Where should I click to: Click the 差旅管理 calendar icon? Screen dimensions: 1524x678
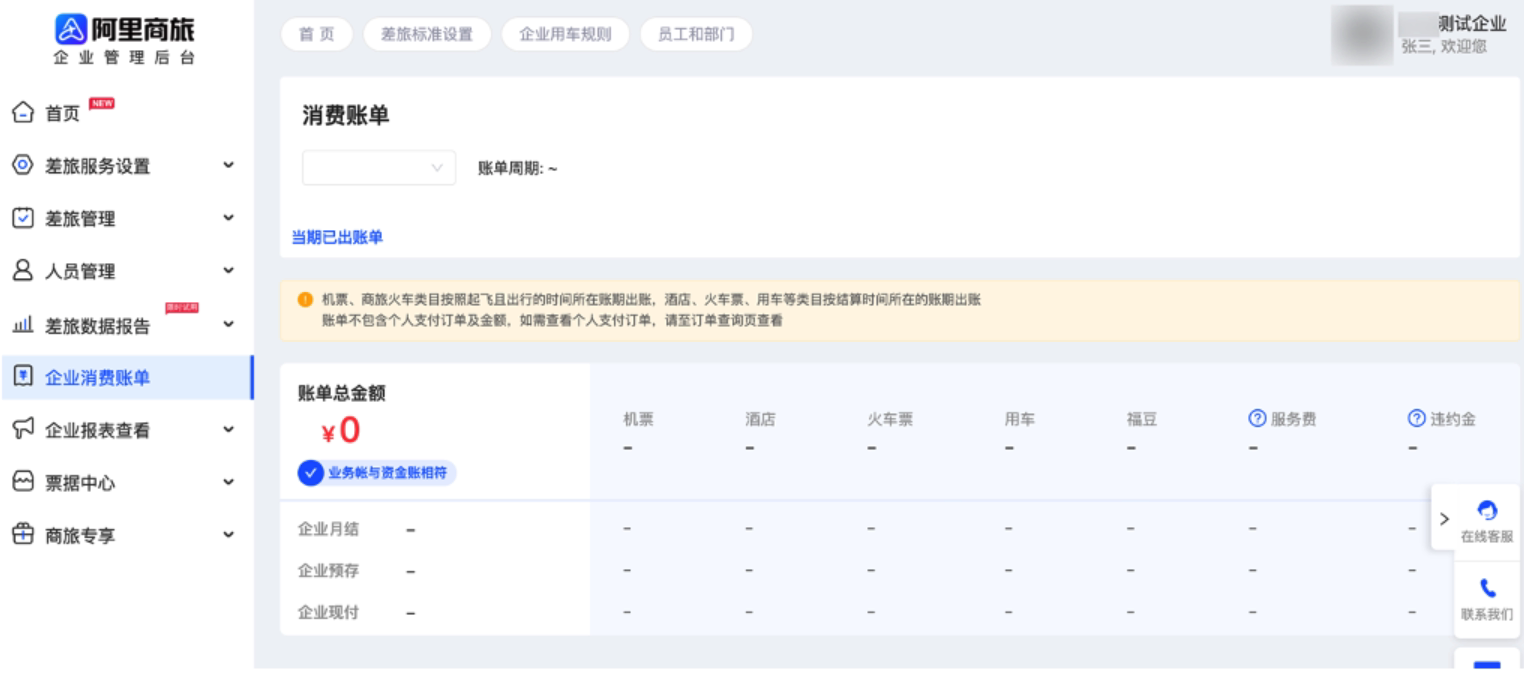pos(21,219)
